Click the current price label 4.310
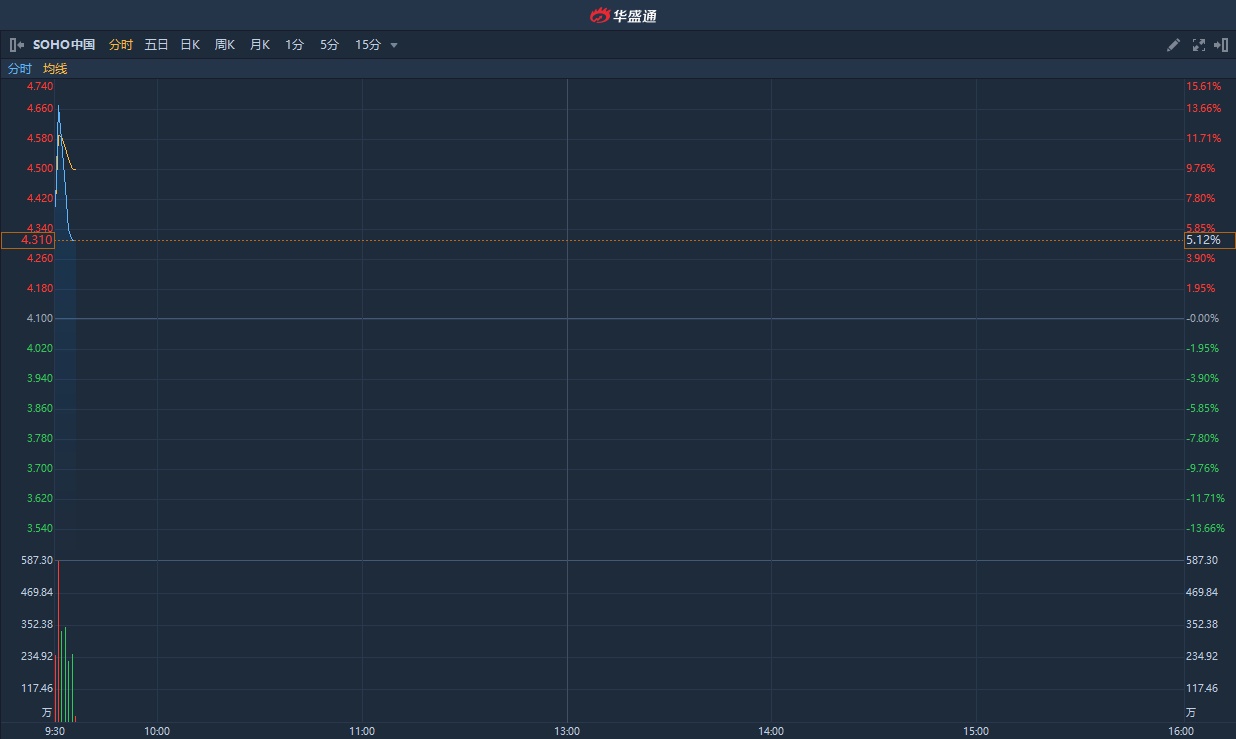 27,240
